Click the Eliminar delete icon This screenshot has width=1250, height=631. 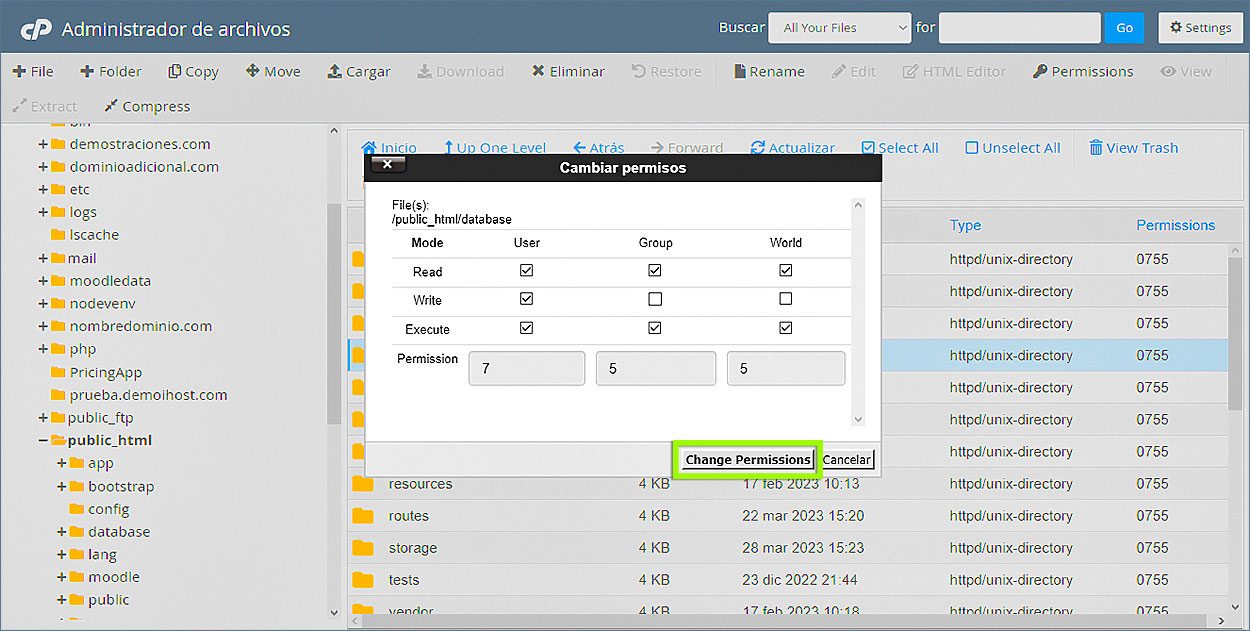(x=539, y=71)
